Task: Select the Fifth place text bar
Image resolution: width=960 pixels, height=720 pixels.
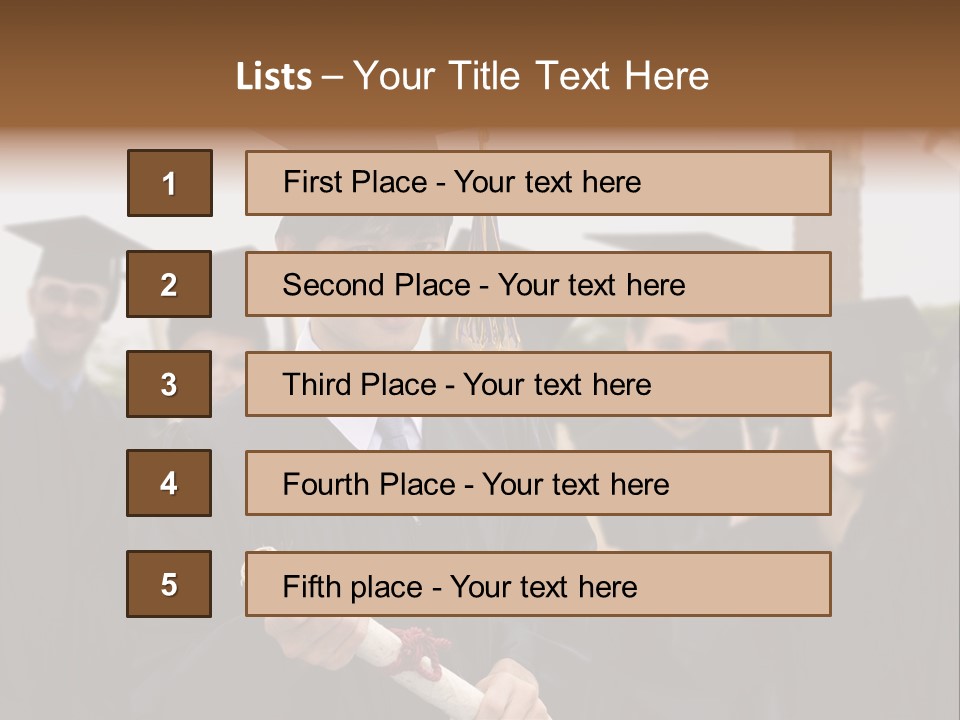Action: click(538, 584)
